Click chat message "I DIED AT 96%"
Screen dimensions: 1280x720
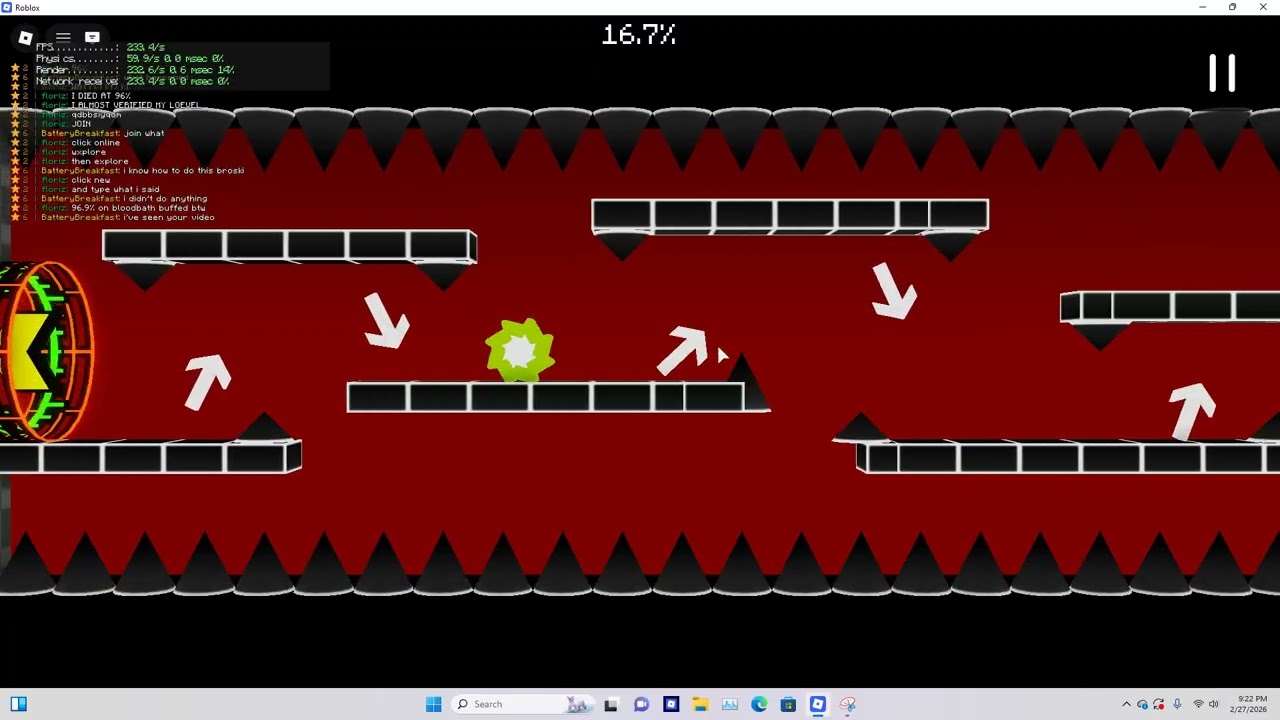point(101,96)
